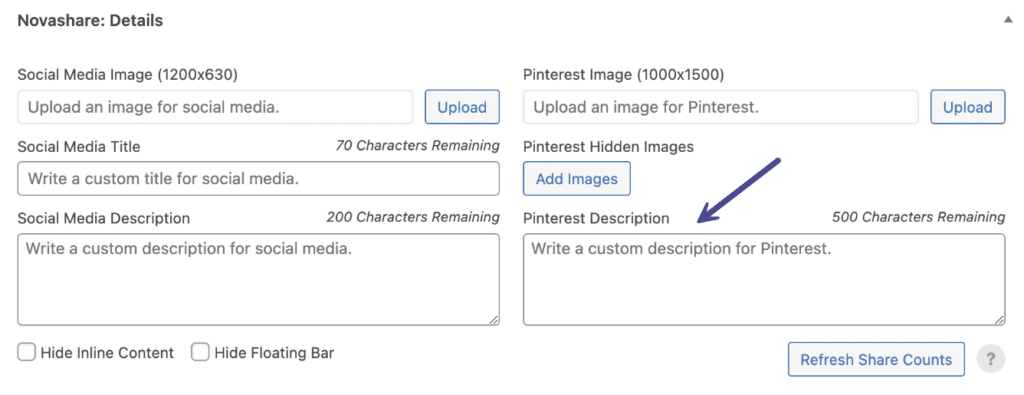
Task: Focus the Social Media Image field
Action: (x=216, y=107)
